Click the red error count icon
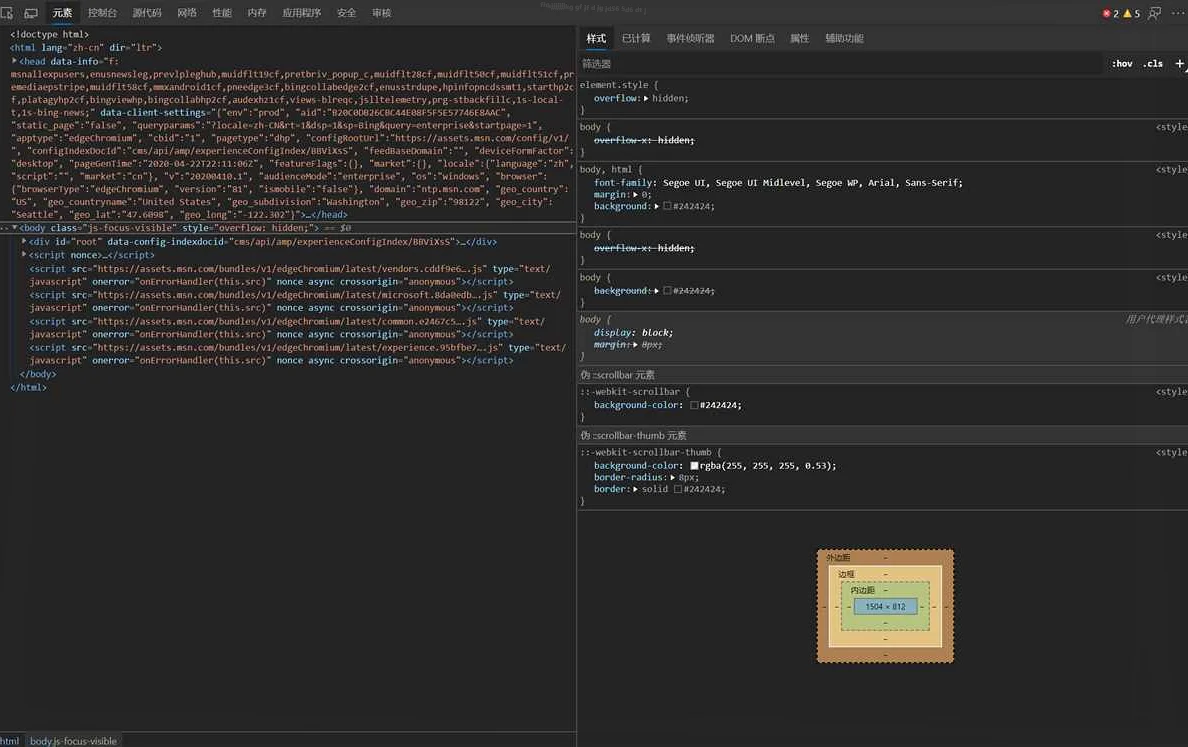1188x747 pixels. tap(1107, 14)
